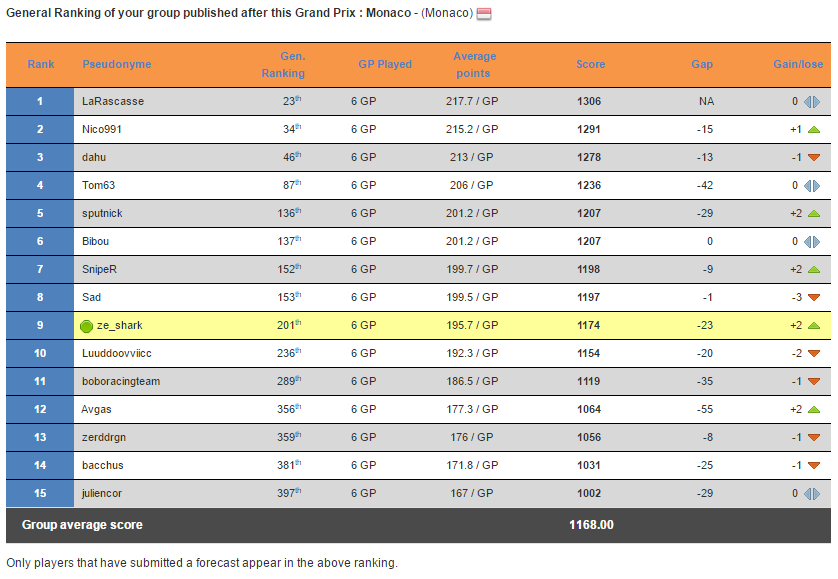Open the LaRascasse player name
Viewport: 838px width, 579px height.
tap(113, 101)
